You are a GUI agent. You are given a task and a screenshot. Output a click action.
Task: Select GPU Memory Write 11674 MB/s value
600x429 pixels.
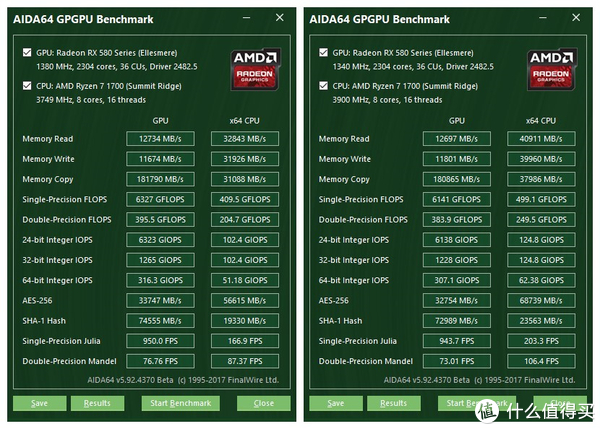[160, 159]
